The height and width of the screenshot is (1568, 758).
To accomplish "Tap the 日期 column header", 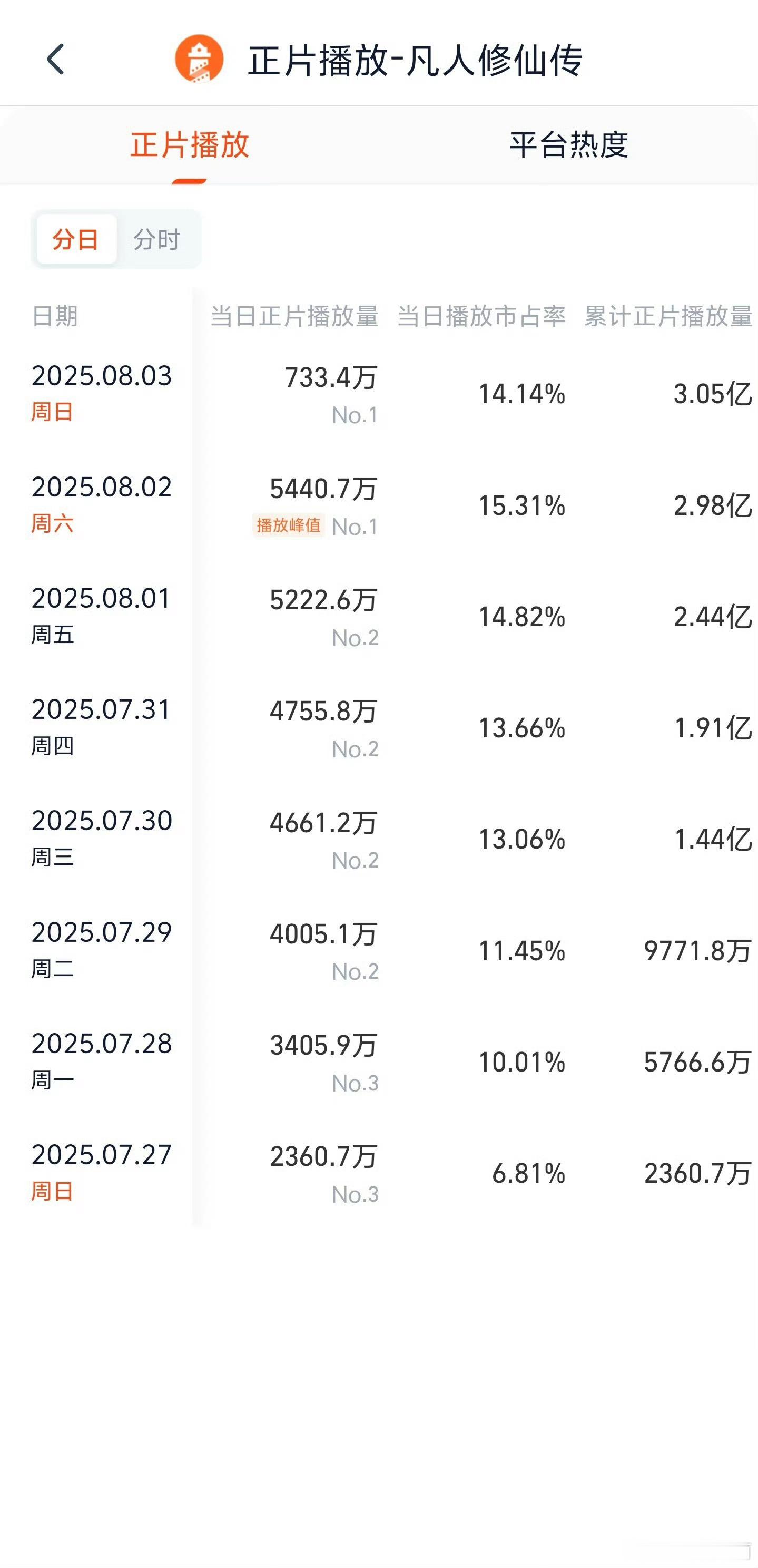I will click(x=55, y=316).
